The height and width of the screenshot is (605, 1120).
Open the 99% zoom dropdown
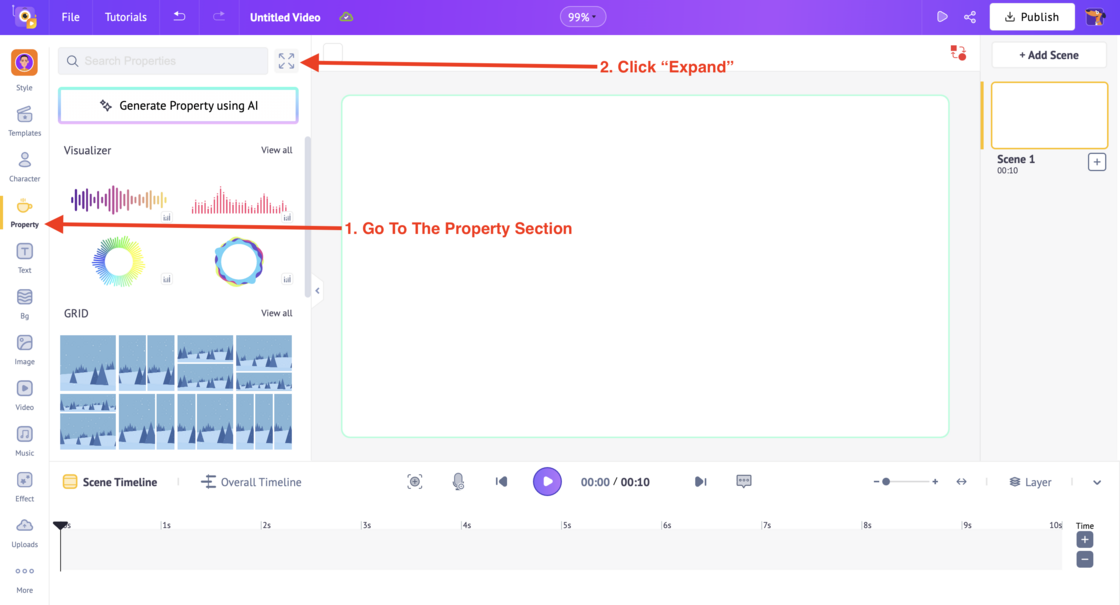pyautogui.click(x=582, y=17)
